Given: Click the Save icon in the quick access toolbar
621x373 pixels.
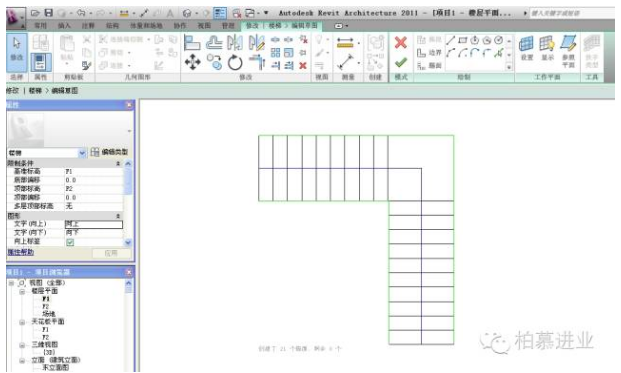Looking at the screenshot, I should (49, 13).
